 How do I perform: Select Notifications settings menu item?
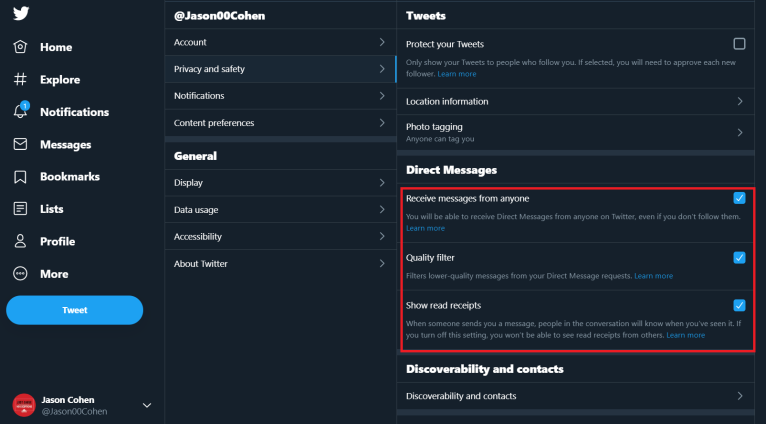[280, 96]
